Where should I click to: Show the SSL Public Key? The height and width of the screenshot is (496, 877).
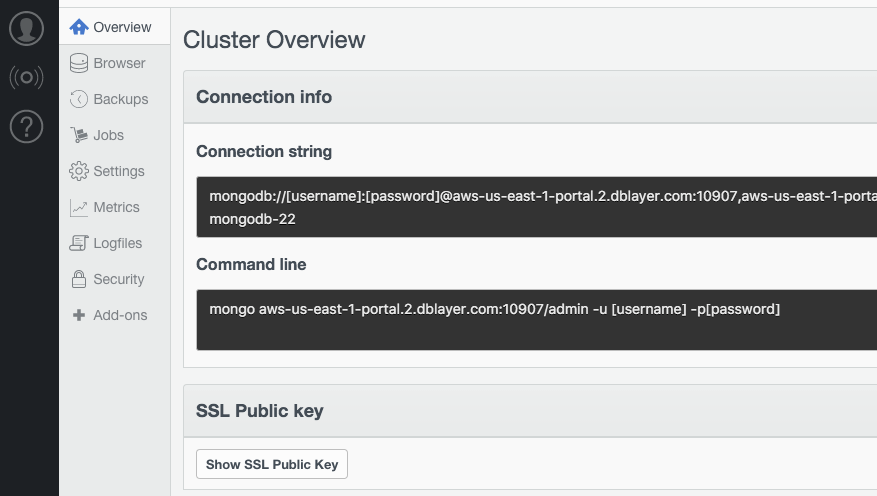272,464
